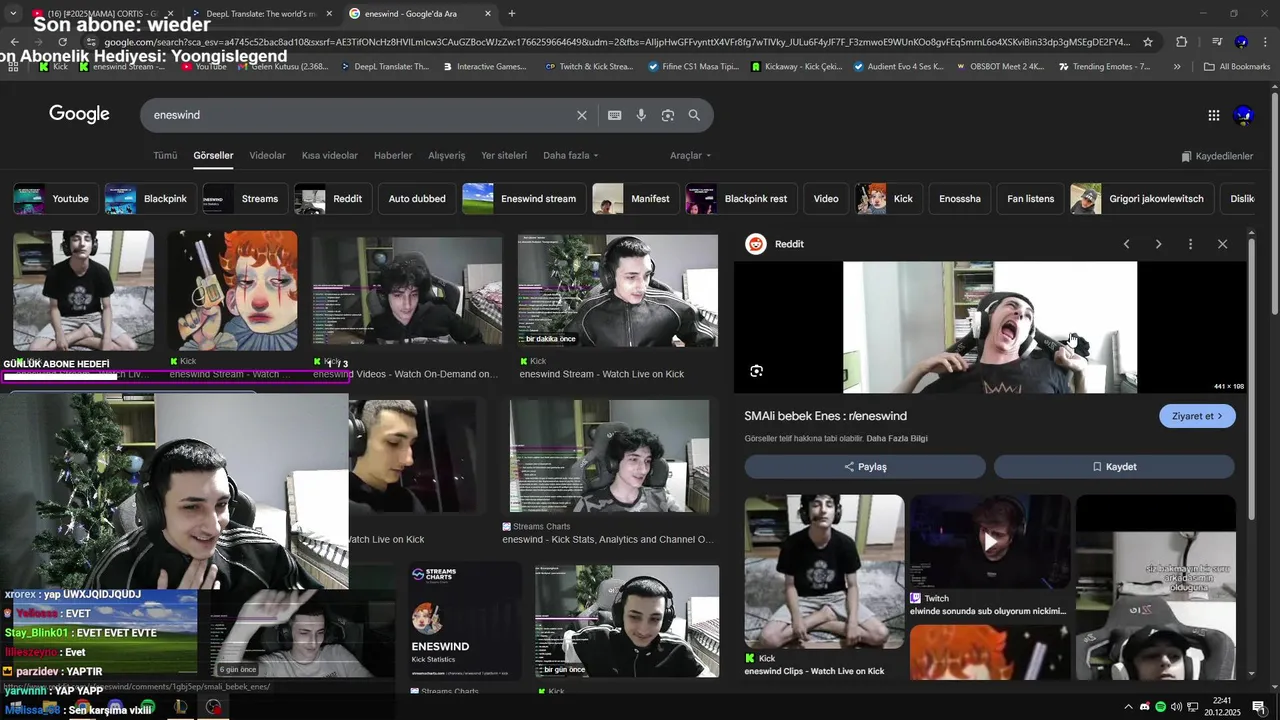Viewport: 1280px width, 720px height.
Task: Switch to the Alışveriş tab
Action: point(447,156)
